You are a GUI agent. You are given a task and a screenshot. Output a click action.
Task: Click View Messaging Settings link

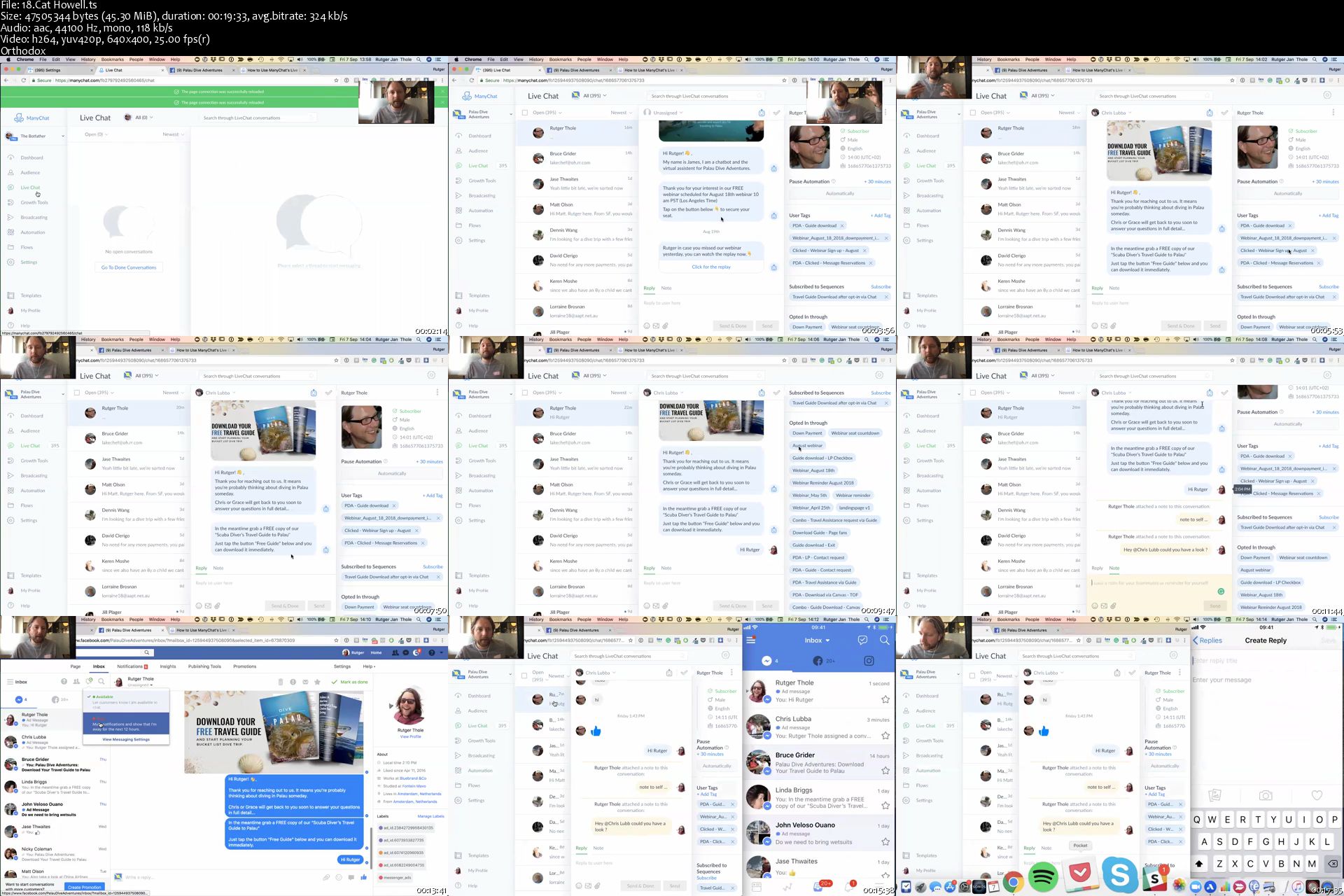tap(126, 739)
